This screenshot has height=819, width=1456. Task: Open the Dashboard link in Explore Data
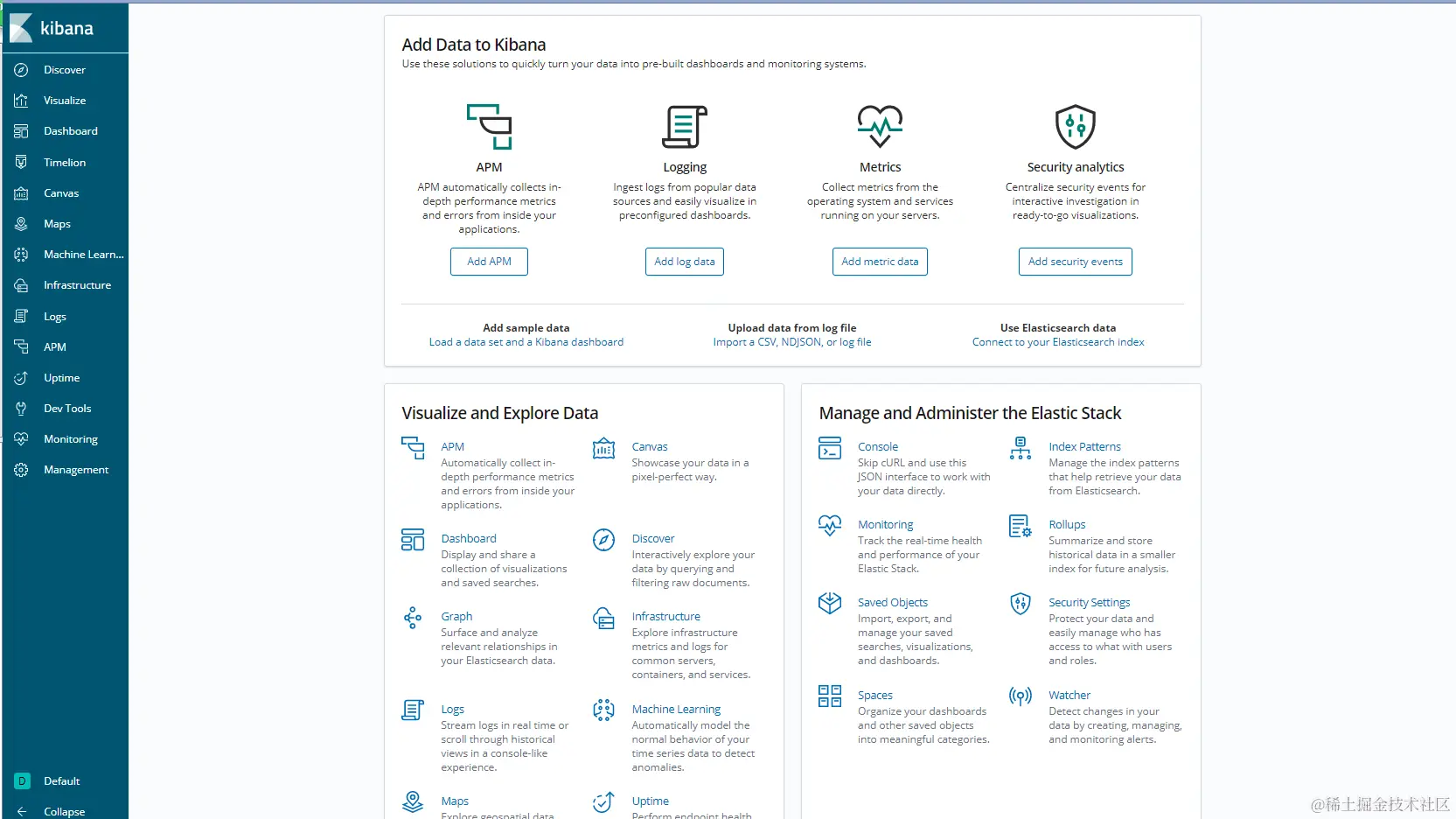[469, 539]
